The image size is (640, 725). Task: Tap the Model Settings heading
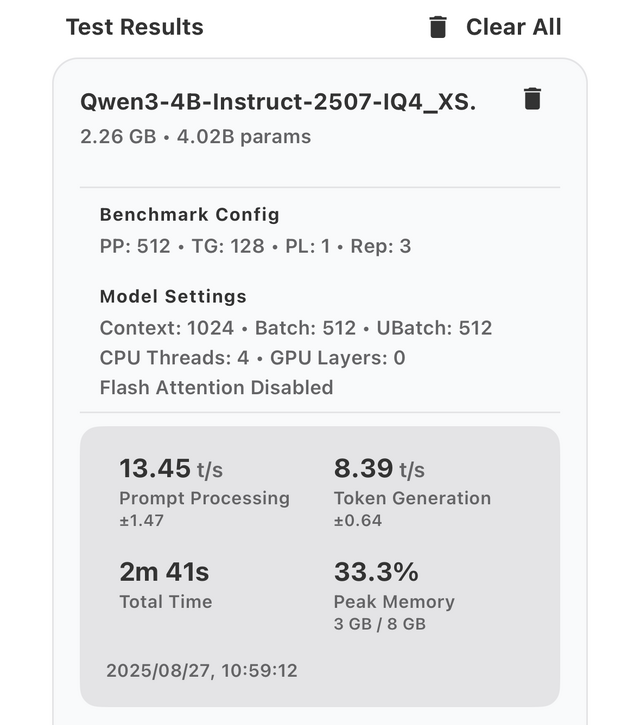[x=172, y=296]
